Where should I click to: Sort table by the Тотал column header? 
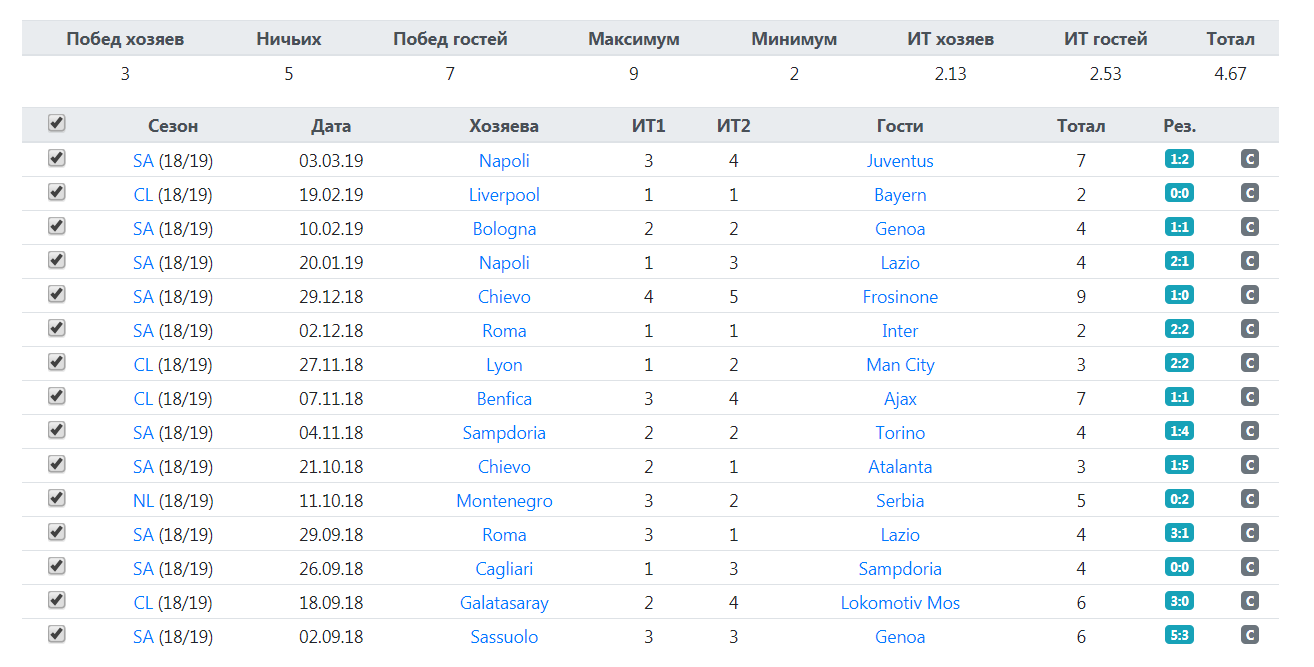coord(1081,126)
